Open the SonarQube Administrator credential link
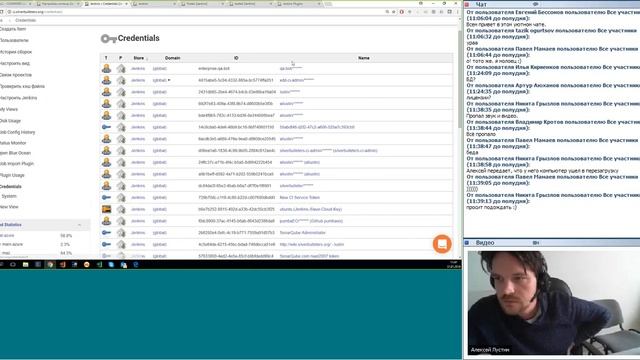Image resolution: width=640 pixels, height=360 pixels. tap(302, 233)
